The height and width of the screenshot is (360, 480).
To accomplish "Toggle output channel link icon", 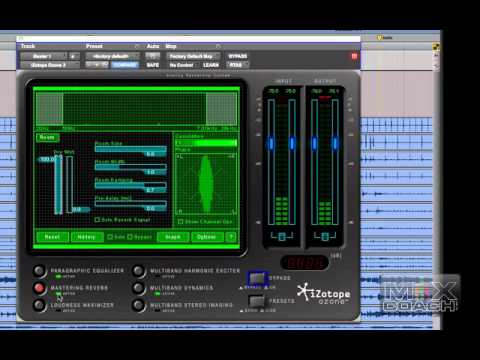I will (325, 236).
